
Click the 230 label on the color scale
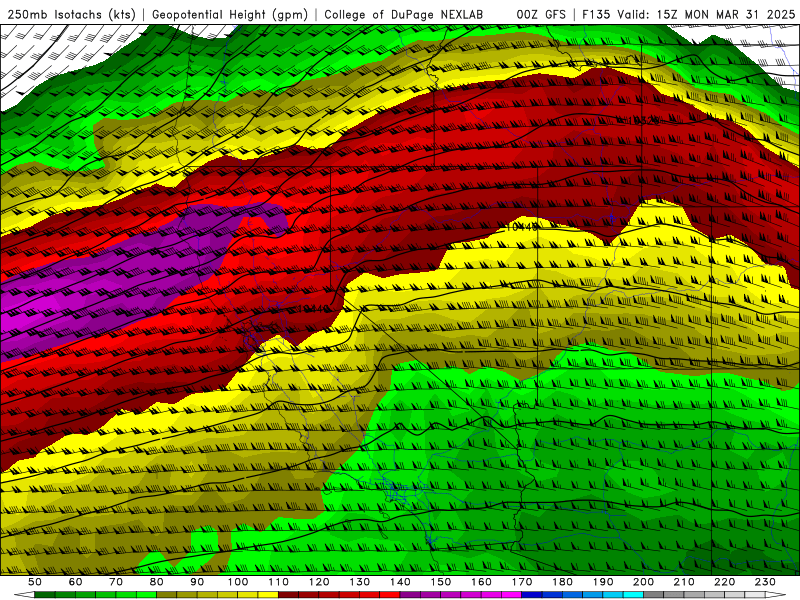tap(765, 582)
